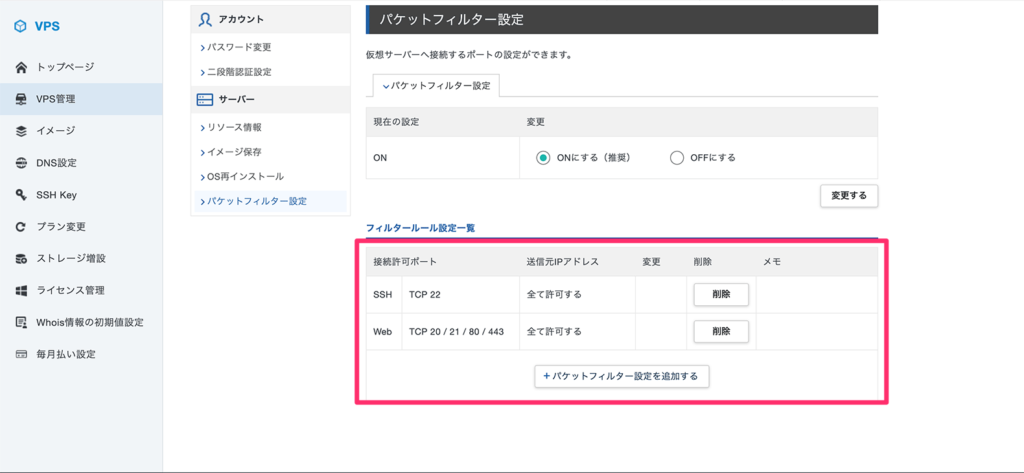Click the card icon beside 毎月払い設定
The width and height of the screenshot is (1024, 473).
(22, 354)
